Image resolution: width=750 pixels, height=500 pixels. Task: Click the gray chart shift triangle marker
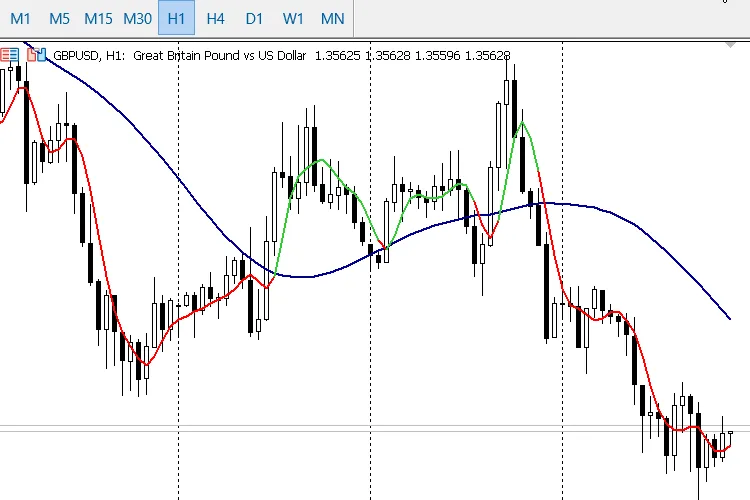tap(730, 45)
